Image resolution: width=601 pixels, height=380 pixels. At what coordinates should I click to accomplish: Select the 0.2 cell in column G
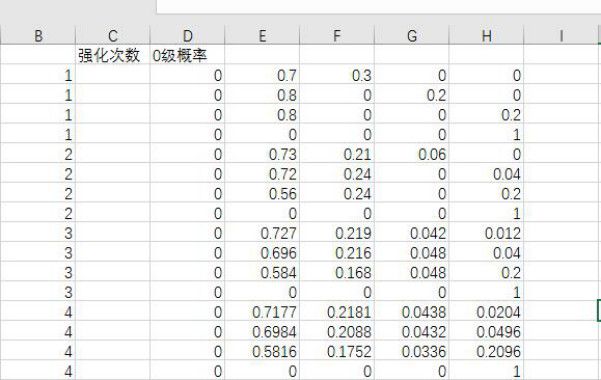412,95
